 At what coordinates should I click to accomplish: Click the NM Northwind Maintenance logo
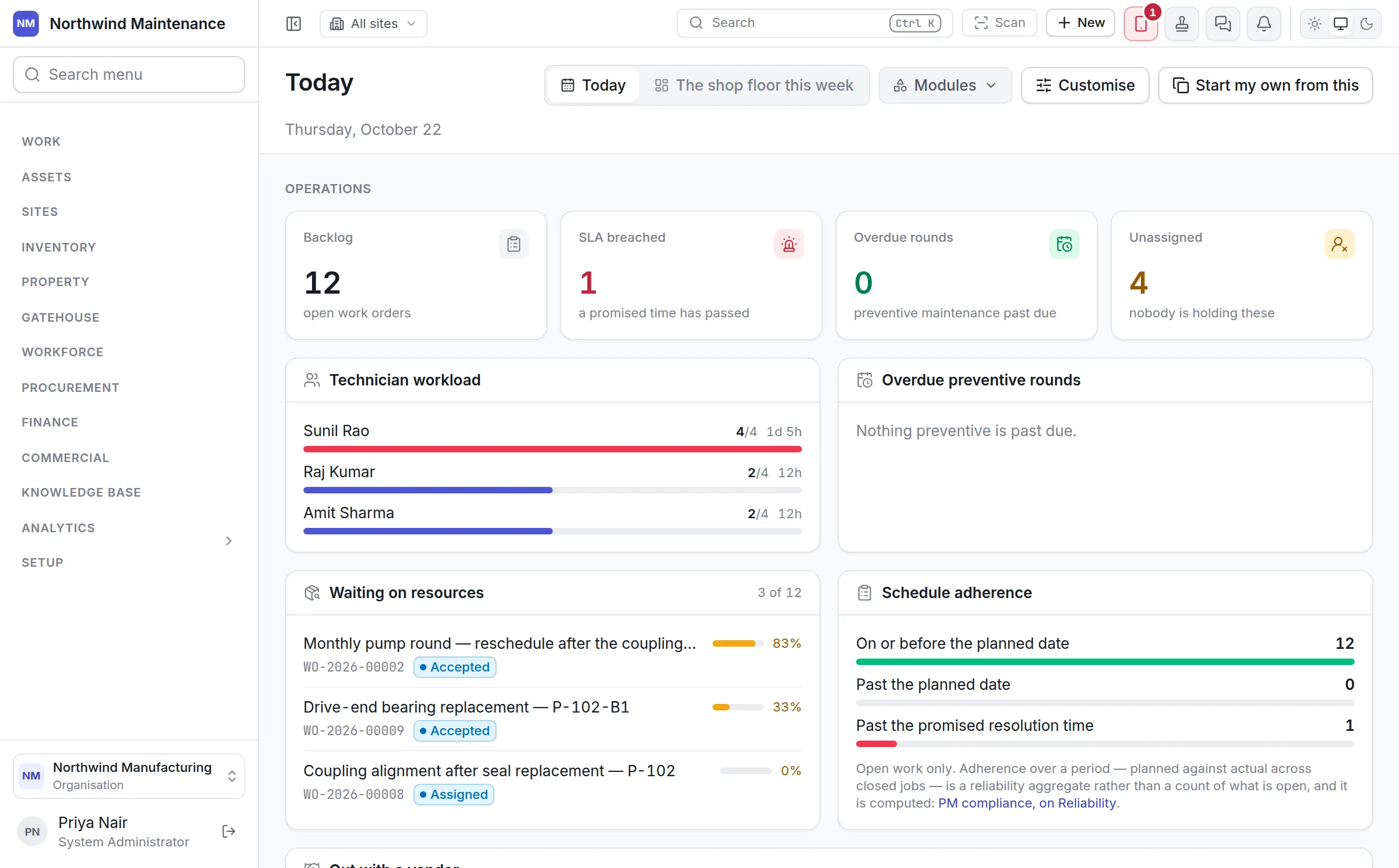(26, 24)
